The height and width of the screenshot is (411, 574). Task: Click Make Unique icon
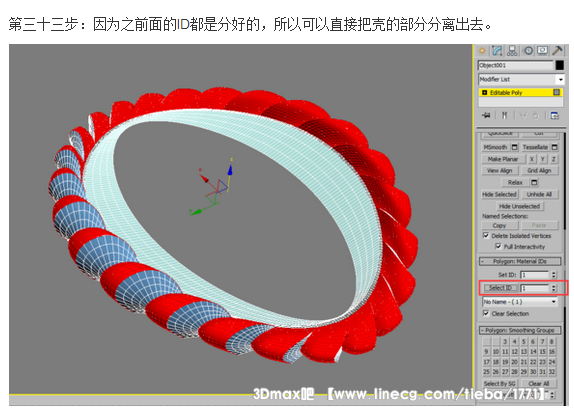(523, 116)
